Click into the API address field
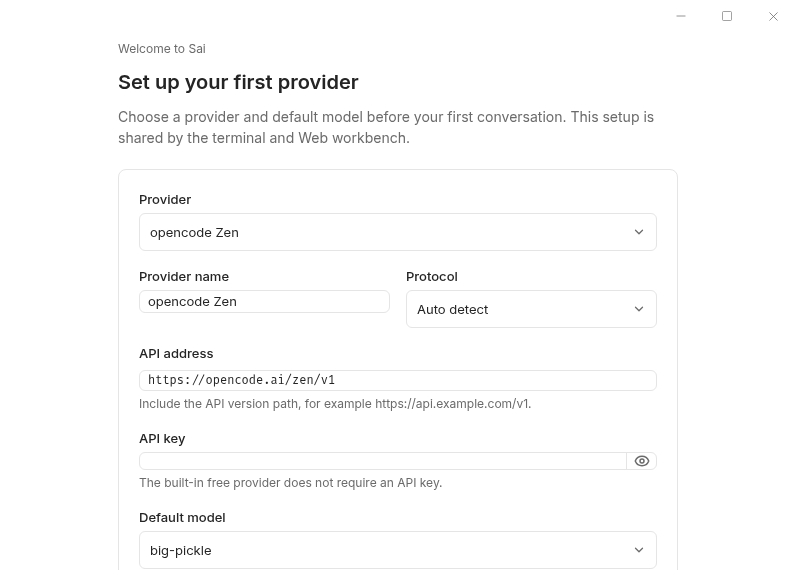 397,380
